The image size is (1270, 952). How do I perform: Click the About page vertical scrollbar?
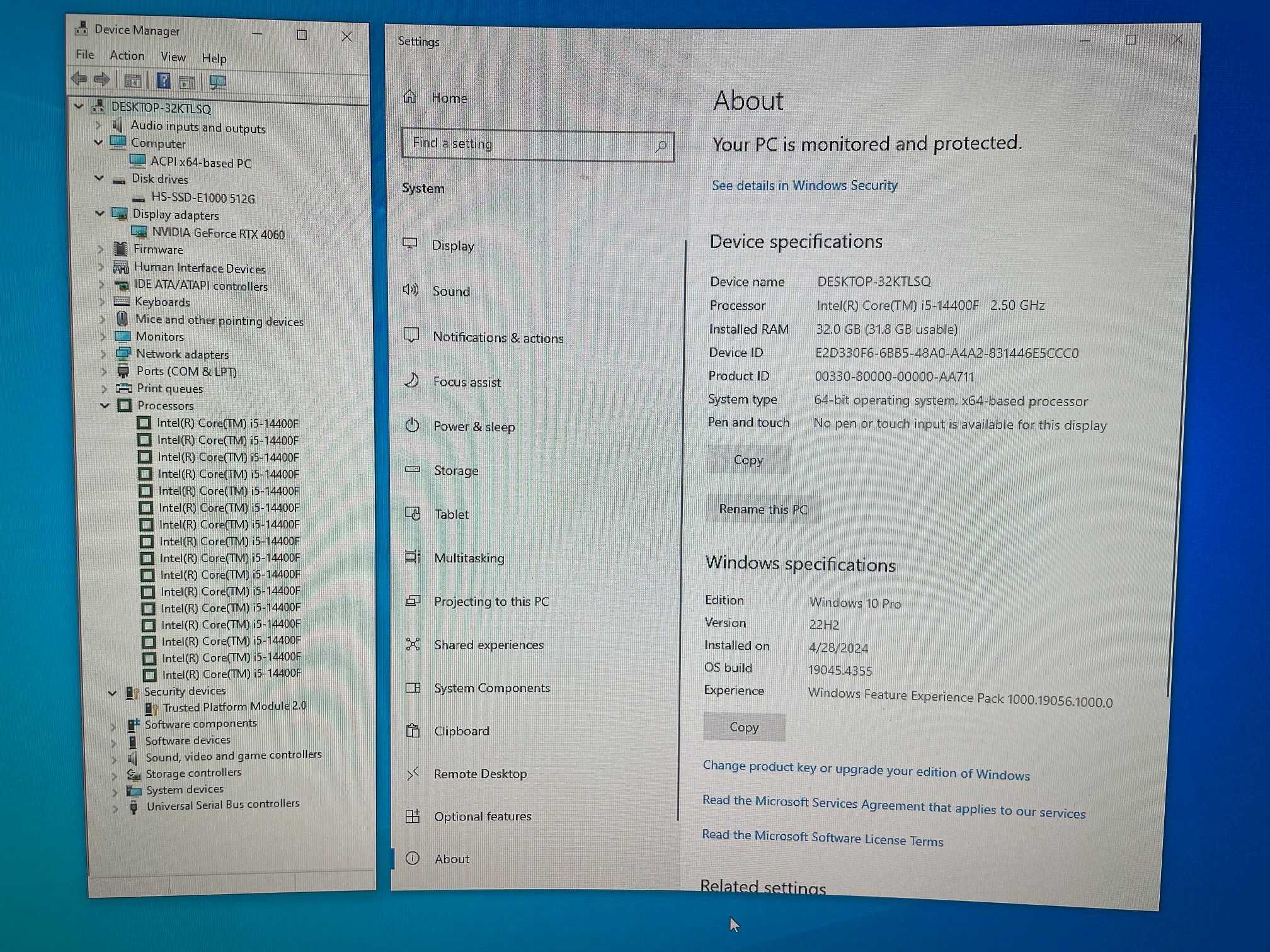tap(1182, 416)
